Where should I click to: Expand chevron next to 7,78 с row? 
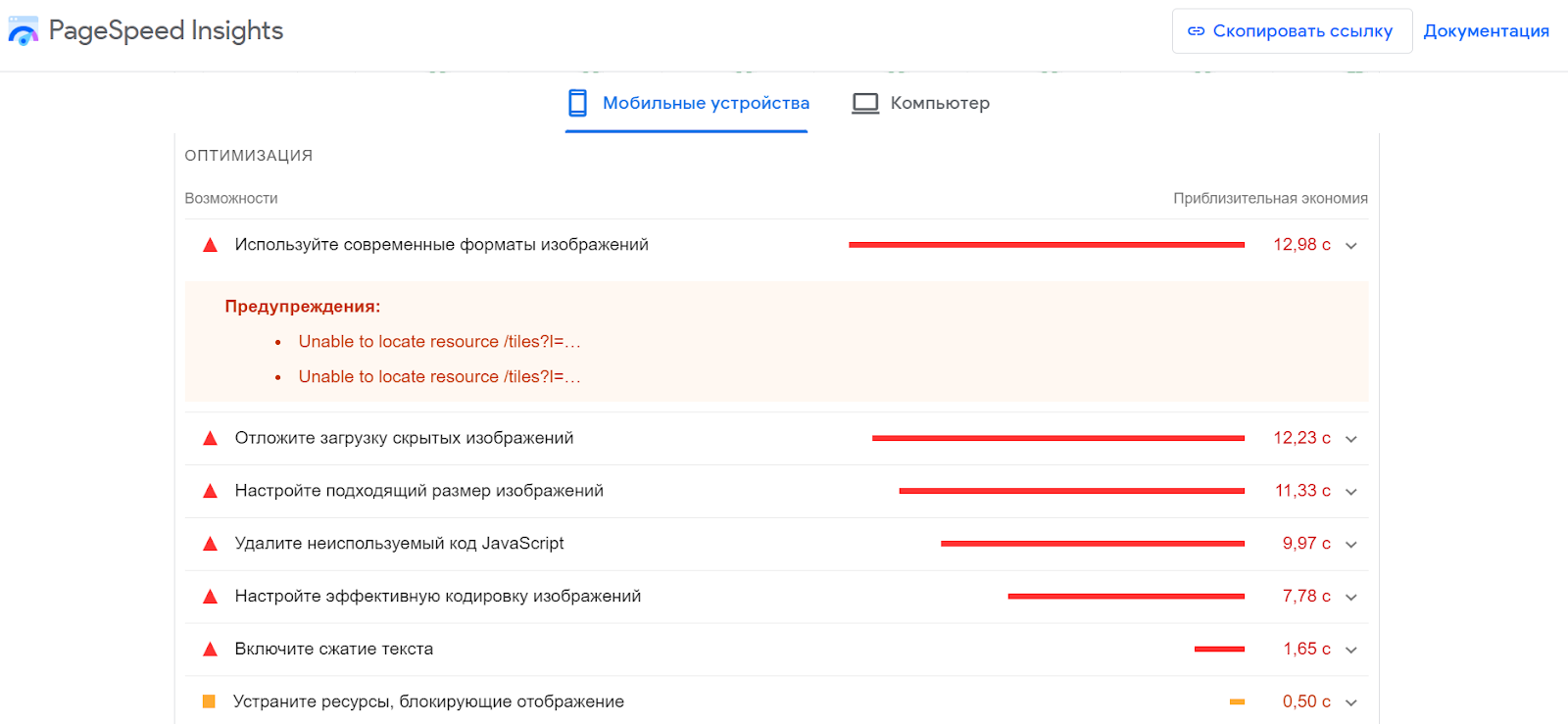point(1351,598)
